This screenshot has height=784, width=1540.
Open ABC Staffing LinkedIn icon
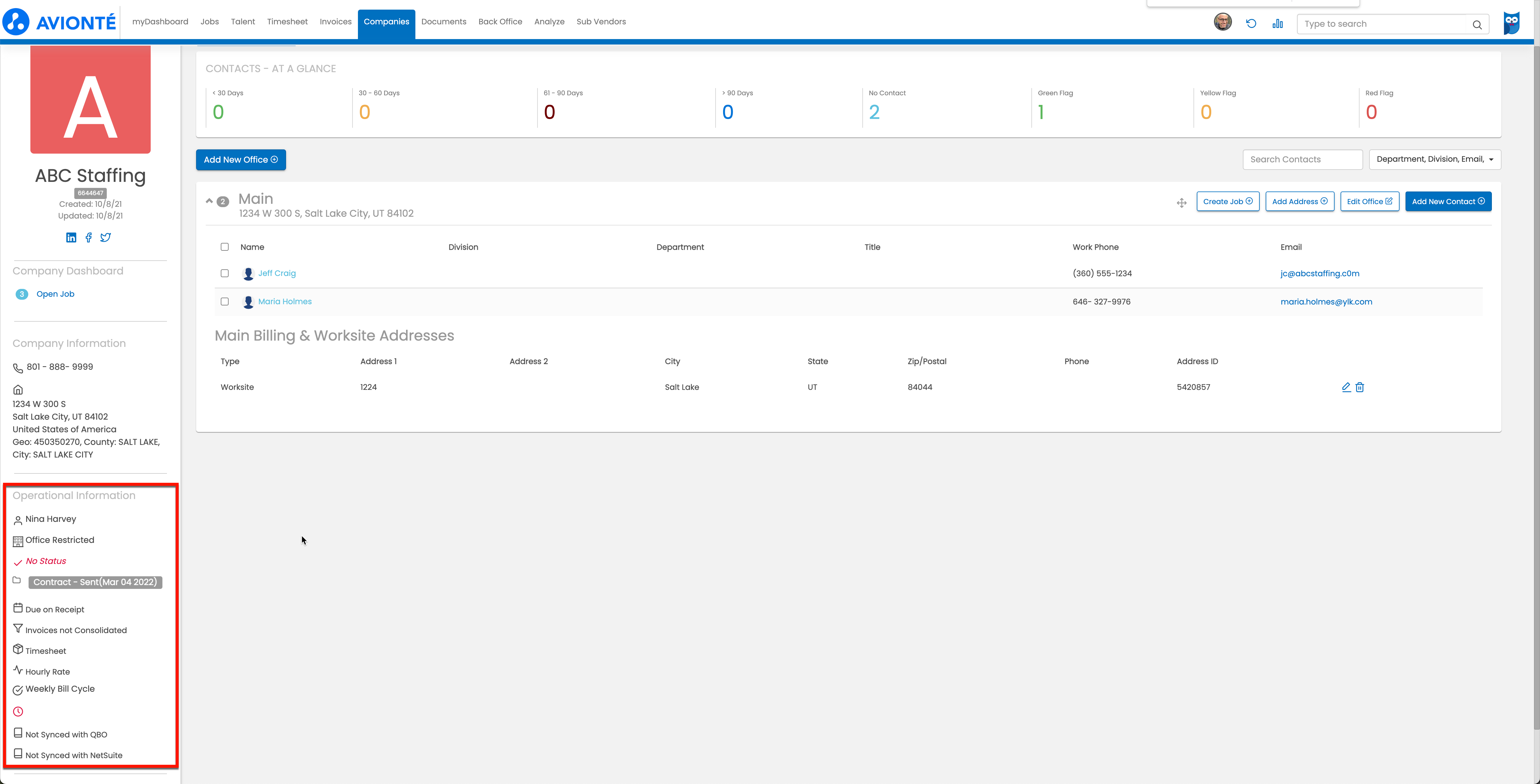pos(71,237)
